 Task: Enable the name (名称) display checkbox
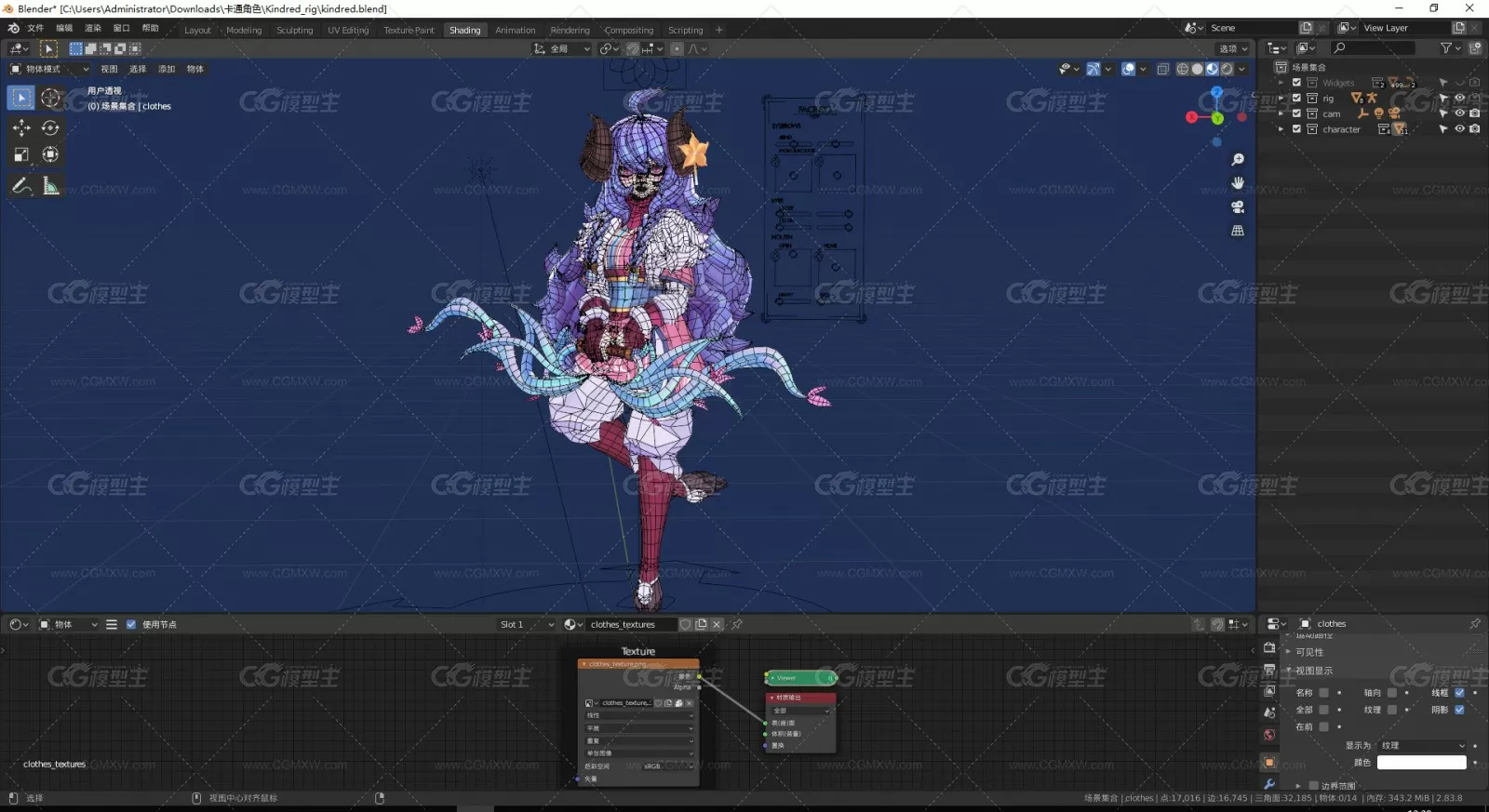1323,692
